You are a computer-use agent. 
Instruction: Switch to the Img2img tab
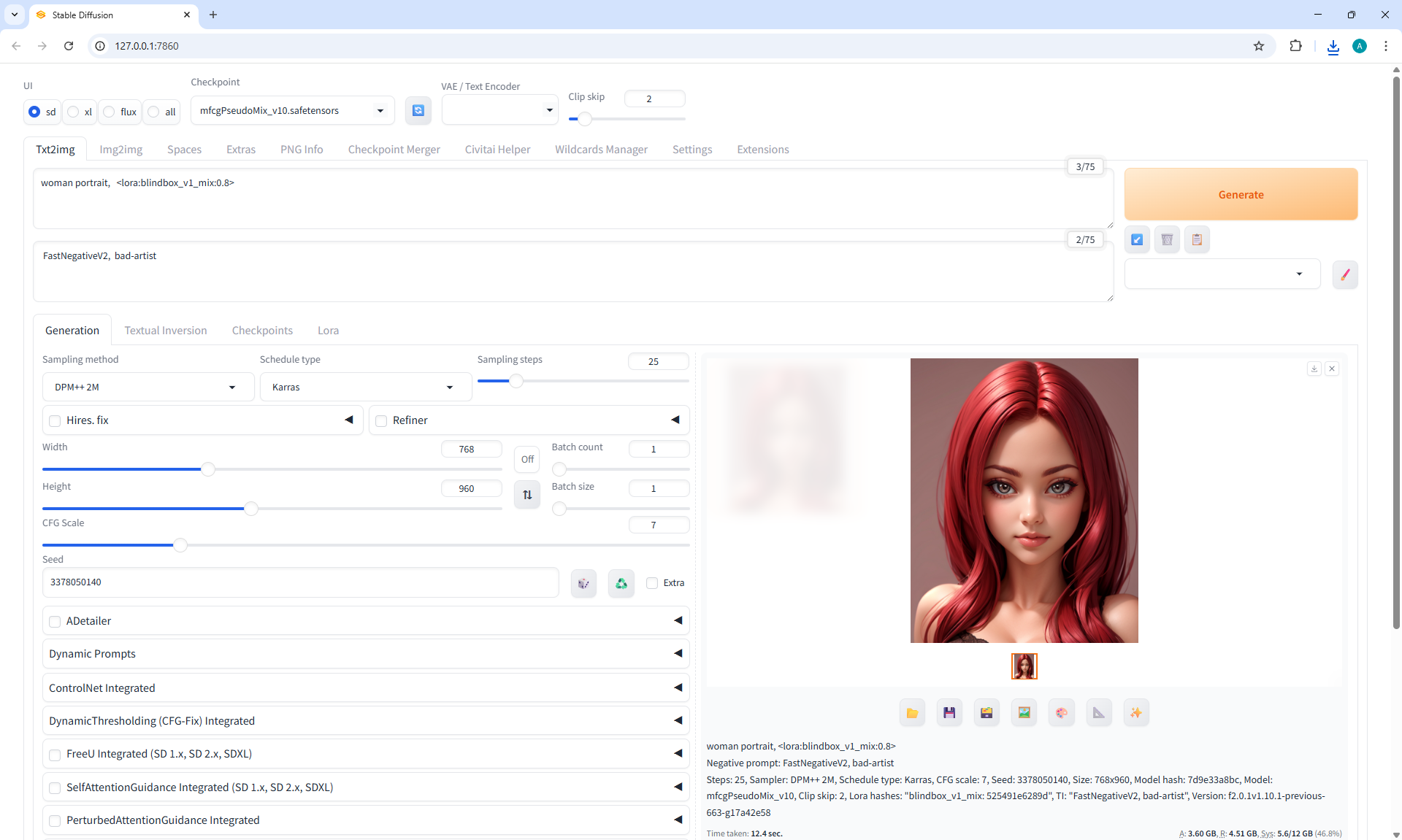pos(120,150)
